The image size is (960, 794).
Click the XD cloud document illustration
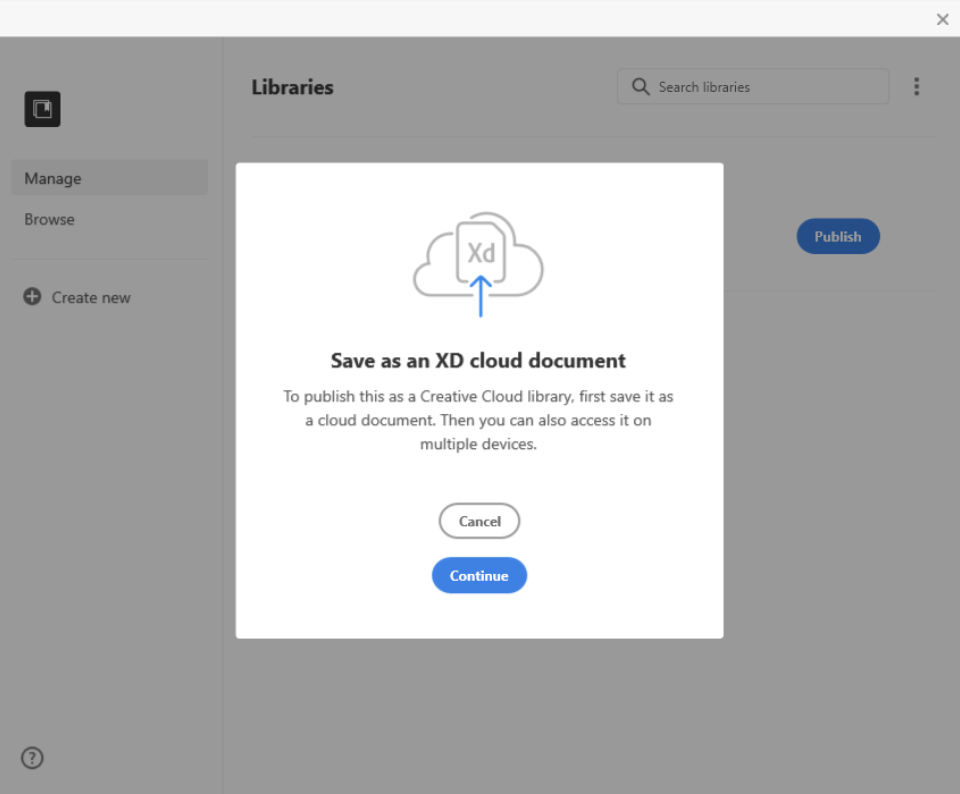(478, 260)
